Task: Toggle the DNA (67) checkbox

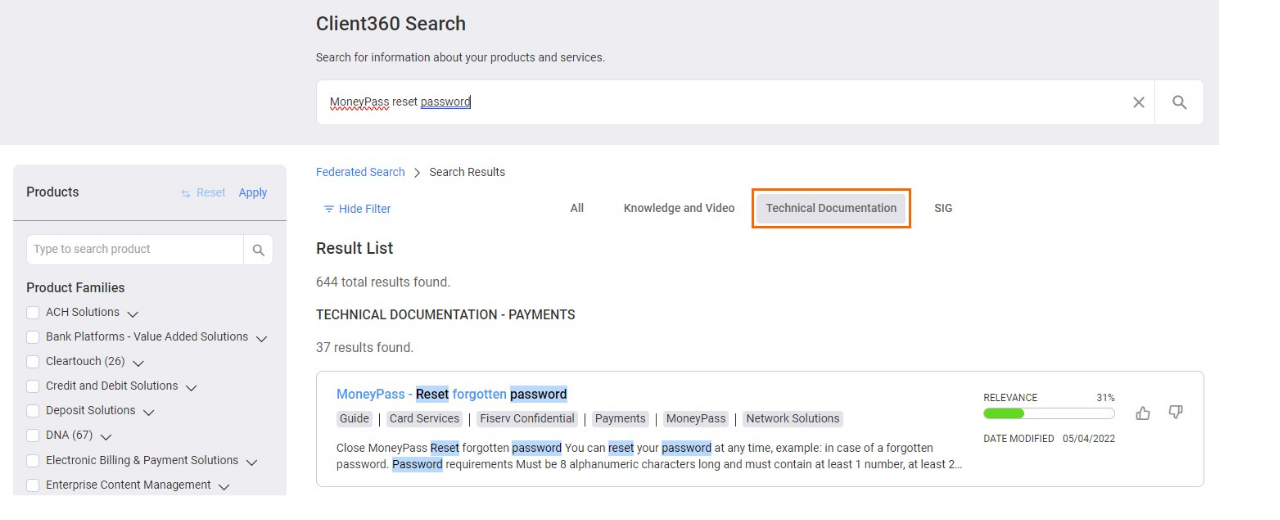Action: coord(33,435)
